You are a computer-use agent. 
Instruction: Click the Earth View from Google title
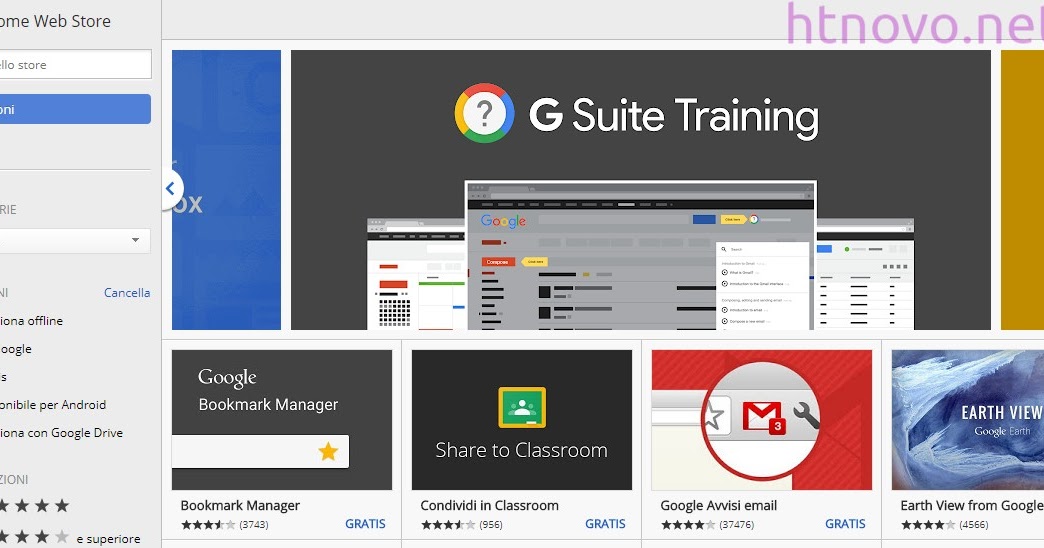point(972,505)
